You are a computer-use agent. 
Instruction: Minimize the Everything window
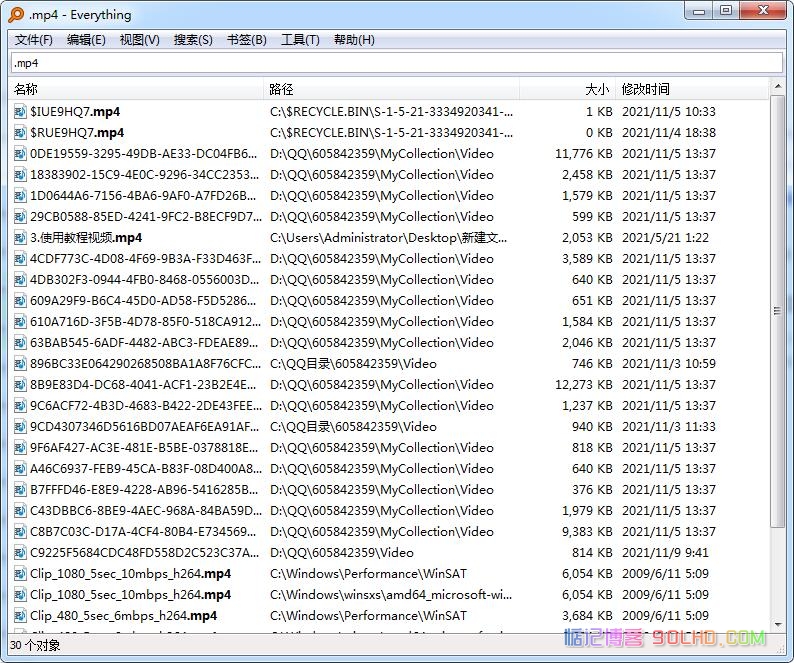point(699,10)
